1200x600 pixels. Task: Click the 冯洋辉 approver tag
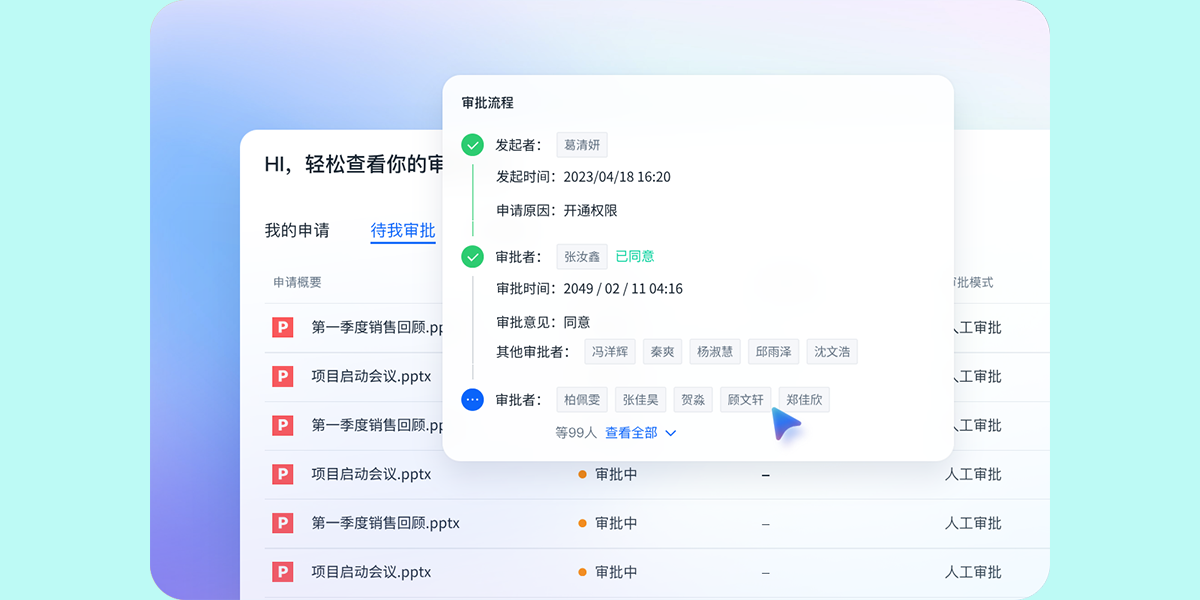(x=610, y=352)
